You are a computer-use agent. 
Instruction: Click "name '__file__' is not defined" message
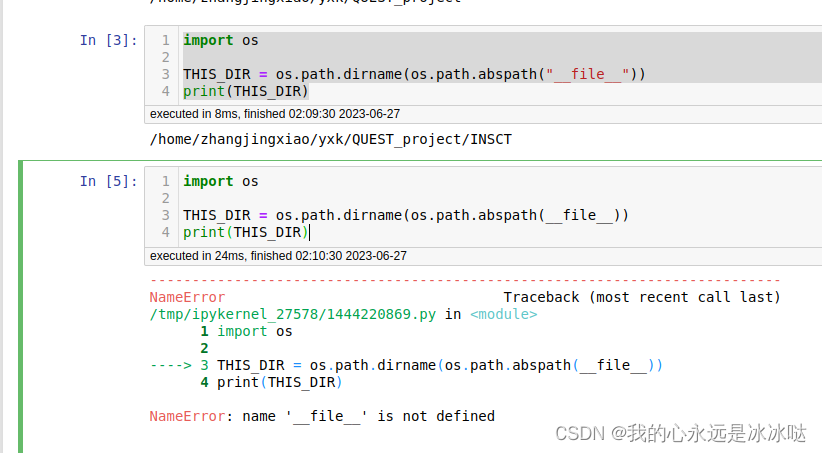tap(369, 416)
